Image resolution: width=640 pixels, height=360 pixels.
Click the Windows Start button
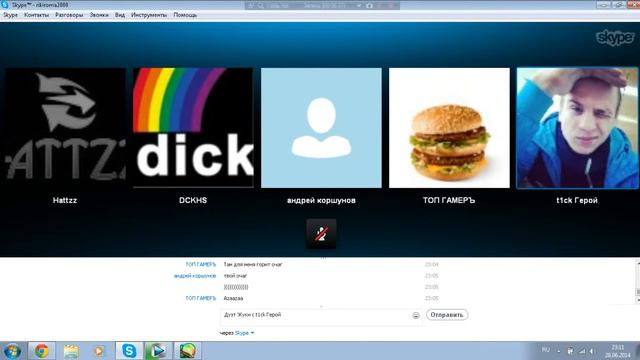pyautogui.click(x=12, y=351)
